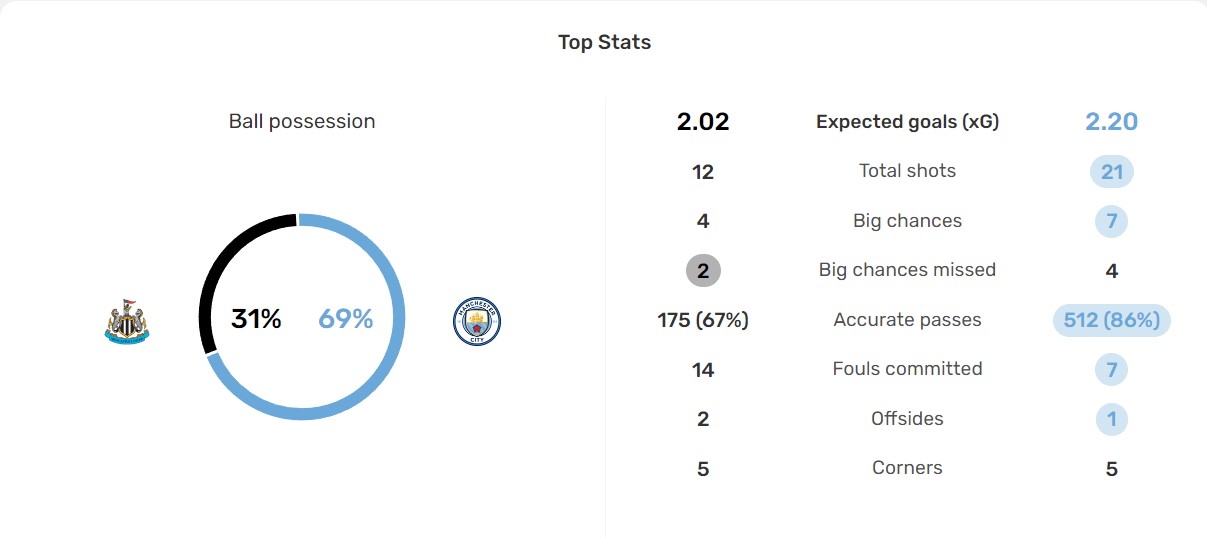Click the highlighted 1 offsides badge
1207x538 pixels.
click(x=1112, y=419)
